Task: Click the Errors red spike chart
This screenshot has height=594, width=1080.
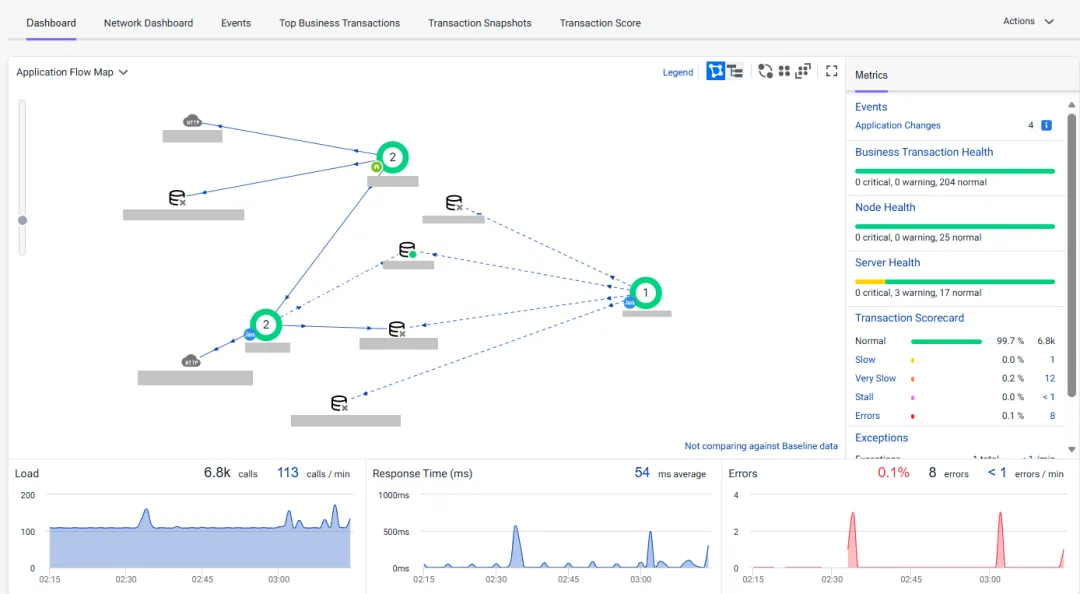Action: [x=908, y=540]
